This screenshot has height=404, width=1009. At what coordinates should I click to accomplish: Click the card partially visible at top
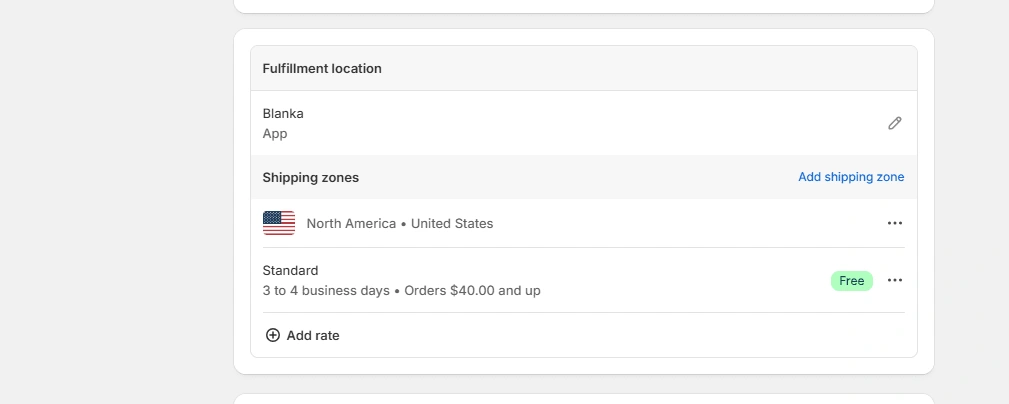[x=583, y=5]
